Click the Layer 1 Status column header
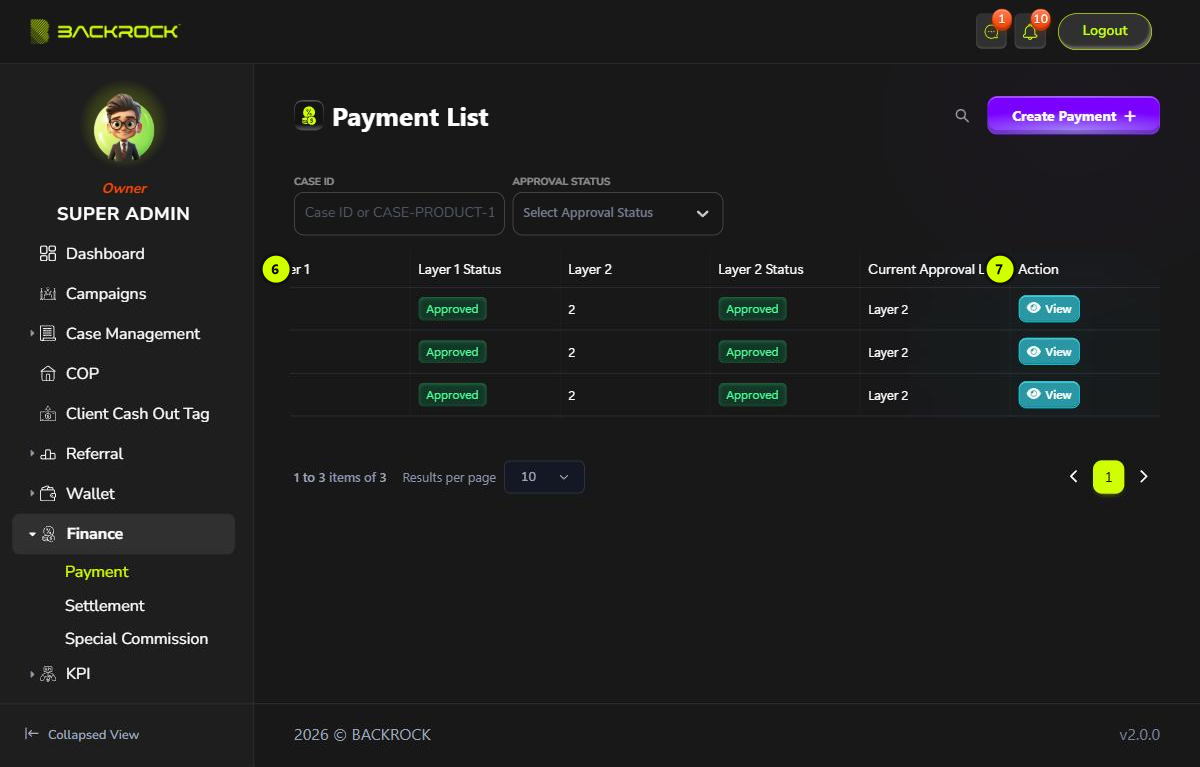 [460, 270]
